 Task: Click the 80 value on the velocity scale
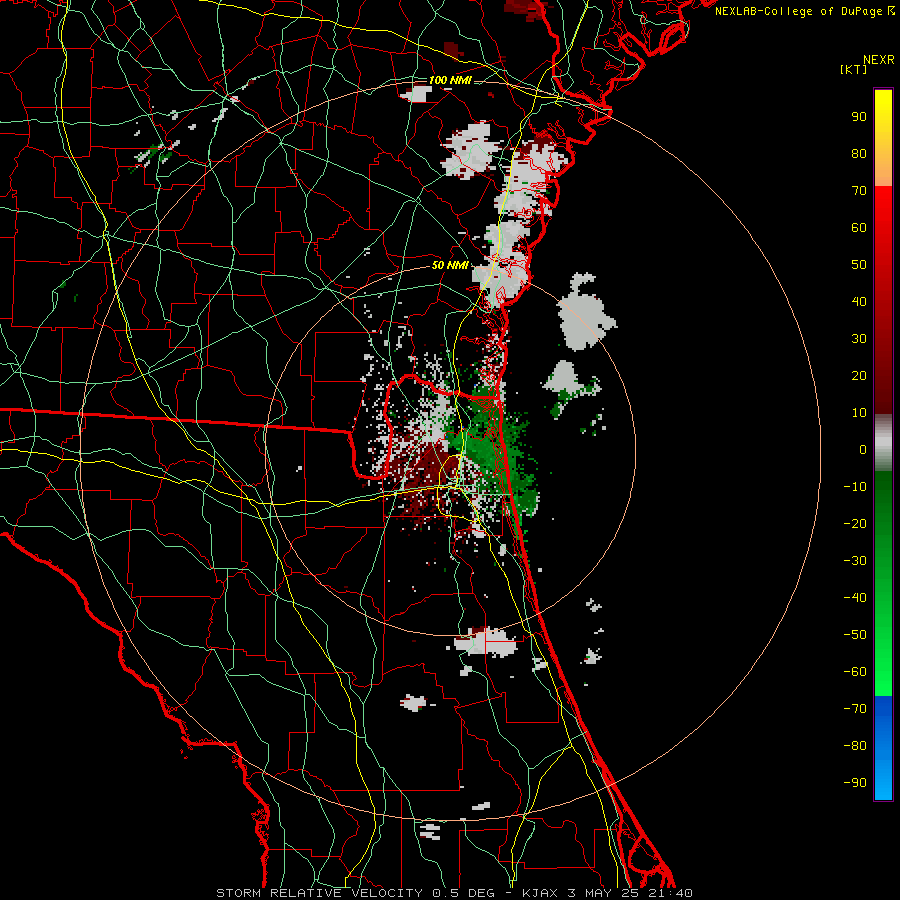(x=859, y=153)
